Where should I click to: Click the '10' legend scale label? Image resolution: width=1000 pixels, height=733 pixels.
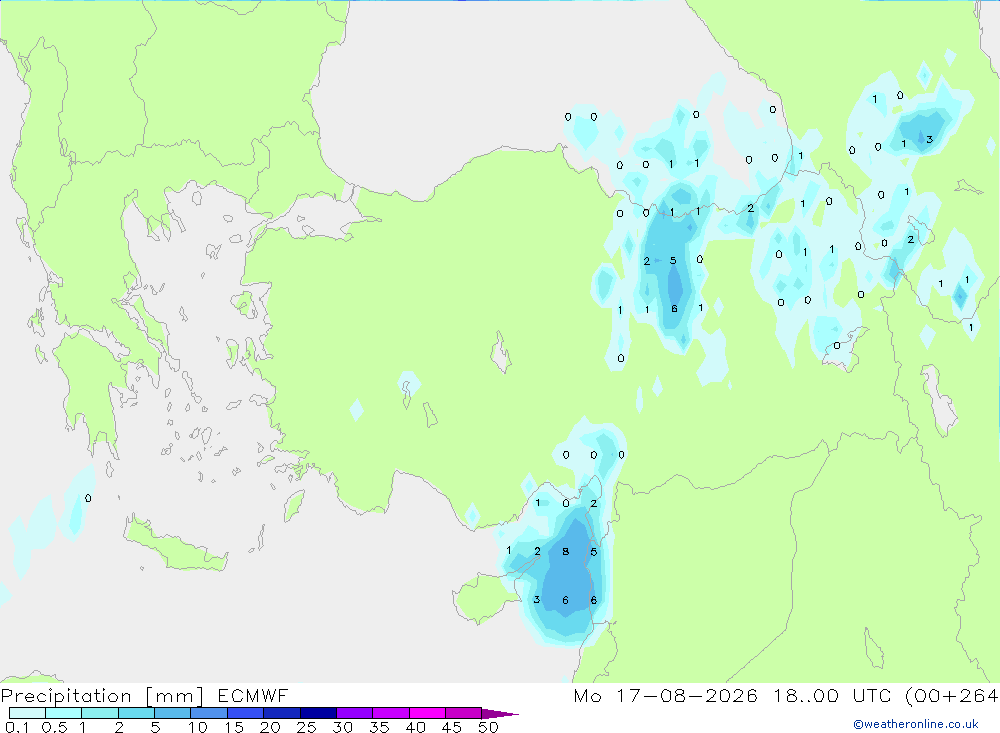pyautogui.click(x=198, y=727)
